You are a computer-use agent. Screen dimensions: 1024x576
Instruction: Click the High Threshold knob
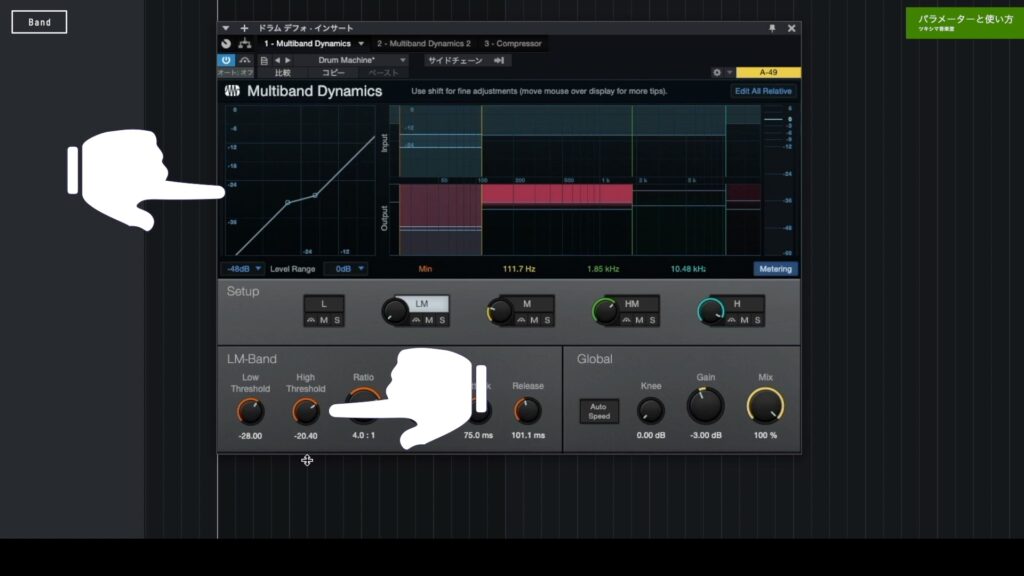[306, 411]
